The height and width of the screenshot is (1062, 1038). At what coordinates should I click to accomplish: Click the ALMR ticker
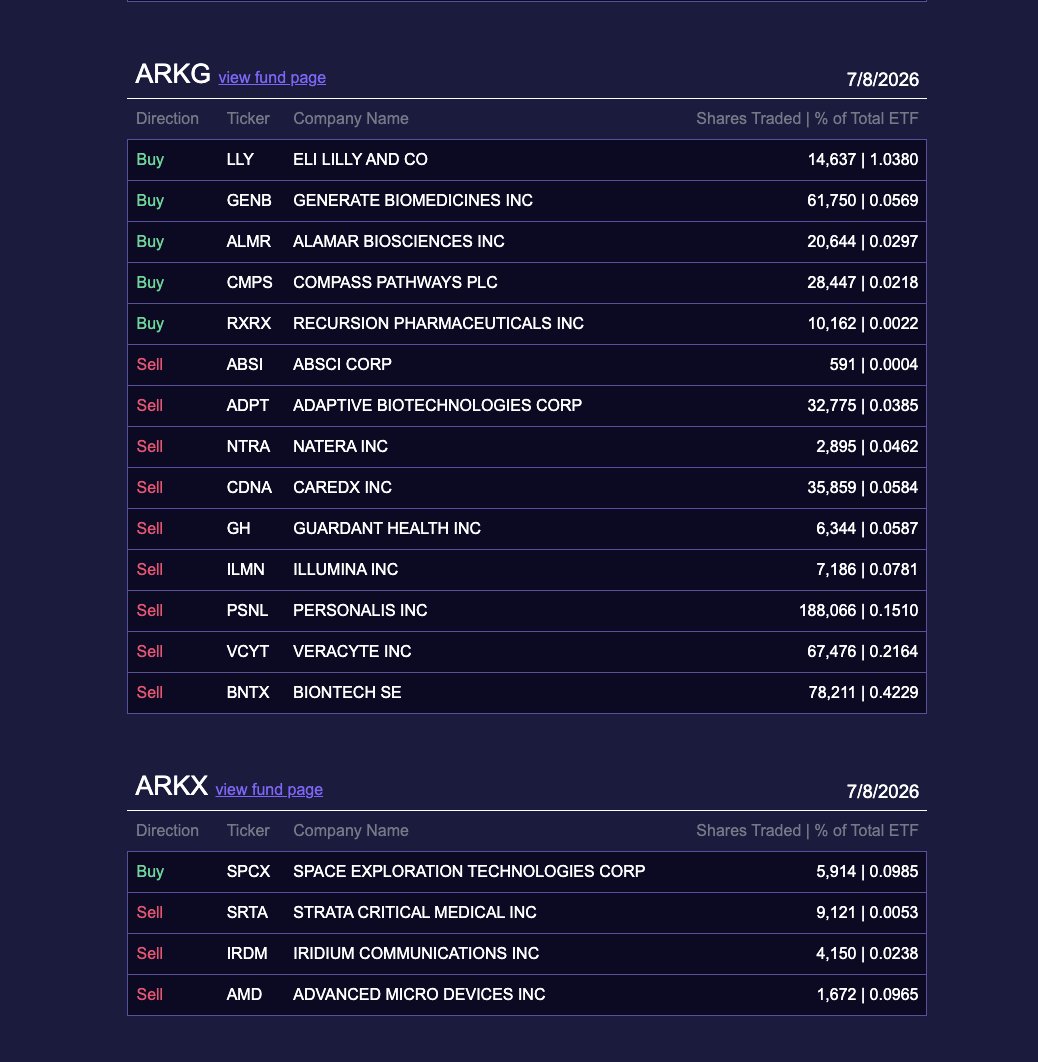248,242
